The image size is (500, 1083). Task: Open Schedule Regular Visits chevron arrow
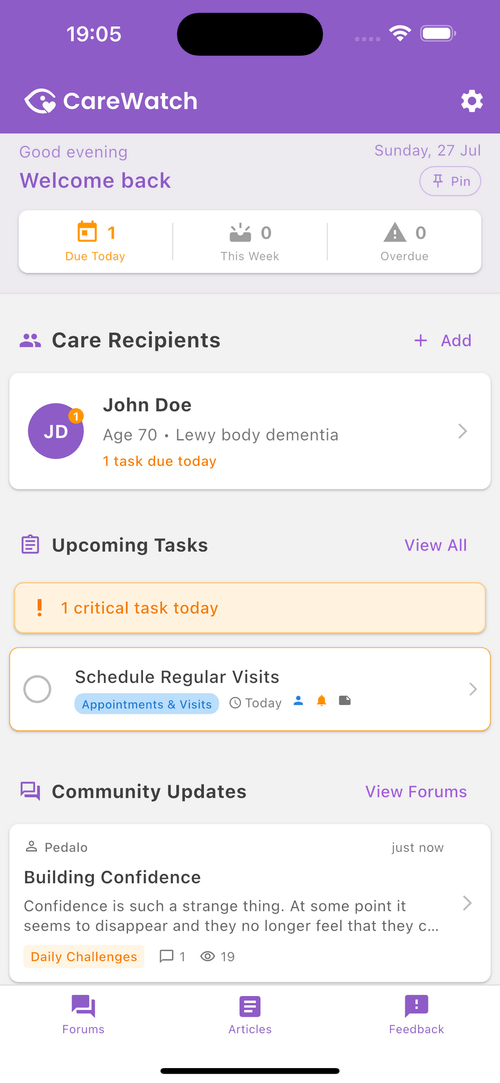[473, 689]
